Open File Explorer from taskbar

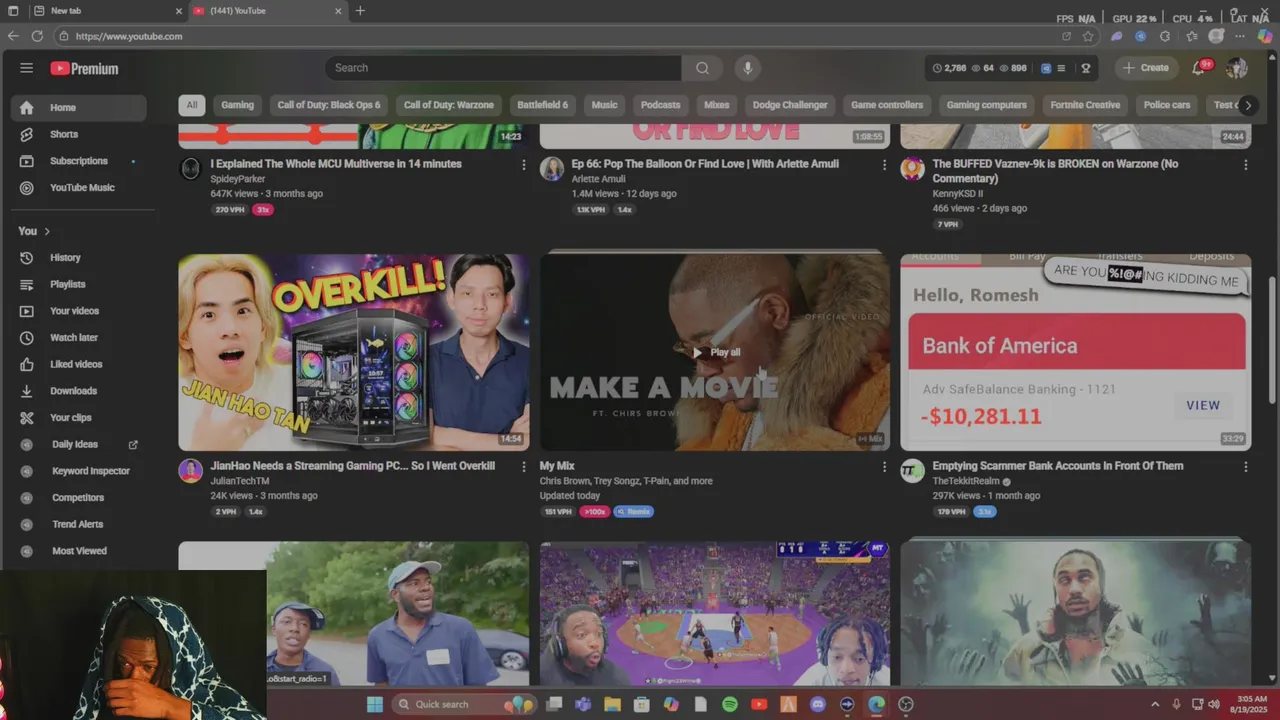612,704
